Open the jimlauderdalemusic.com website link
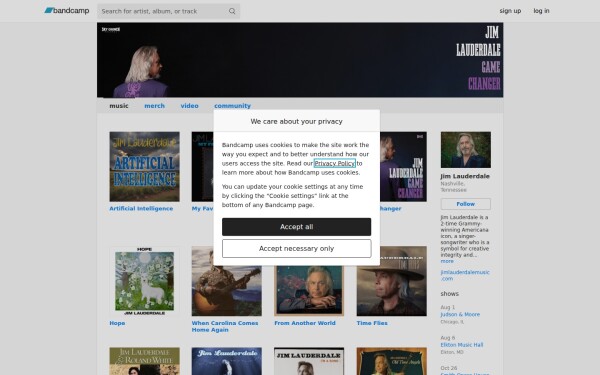Image resolution: width=600 pixels, height=375 pixels. coord(465,276)
